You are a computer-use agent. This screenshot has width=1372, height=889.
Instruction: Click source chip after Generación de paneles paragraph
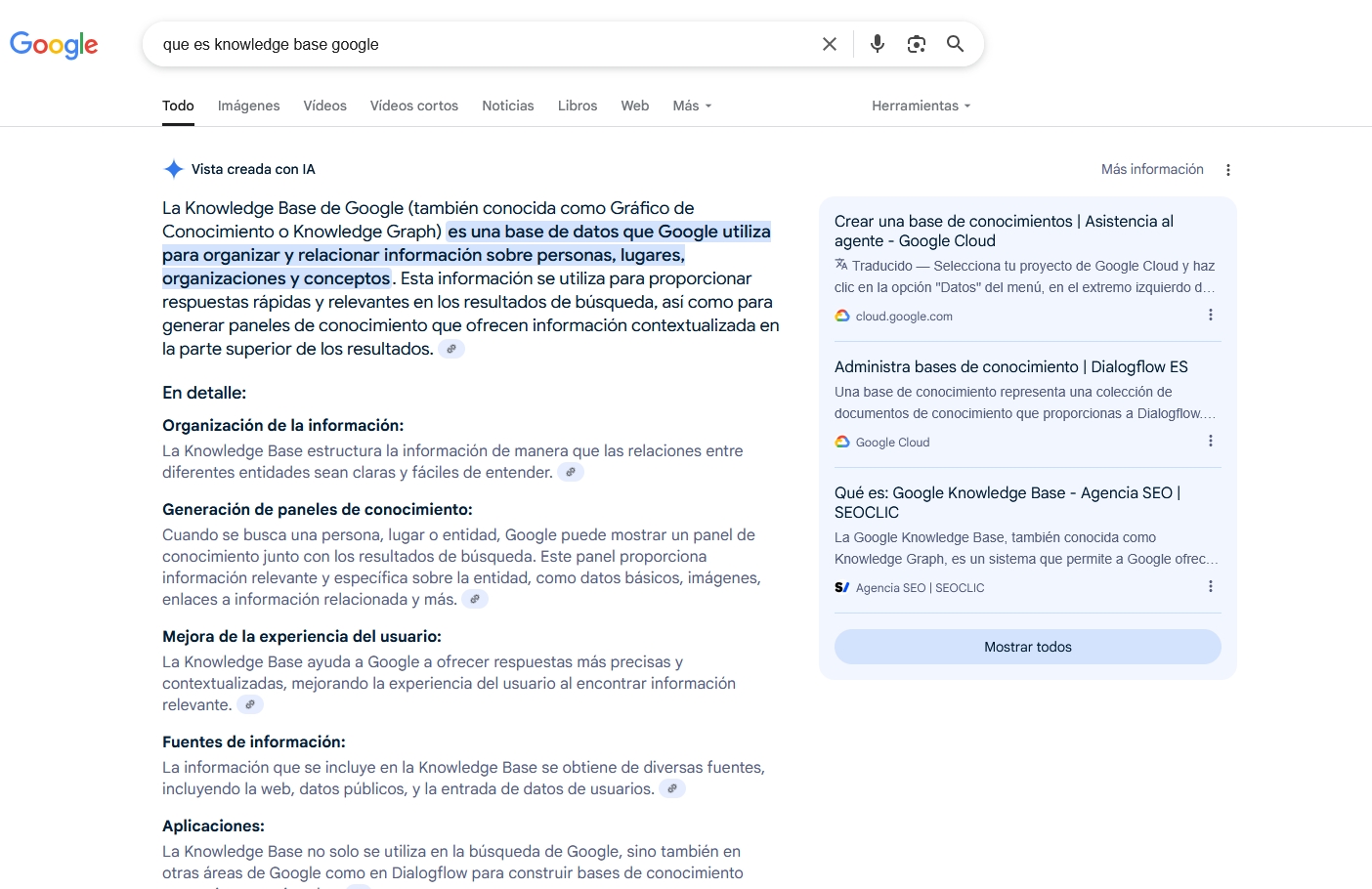point(475,599)
